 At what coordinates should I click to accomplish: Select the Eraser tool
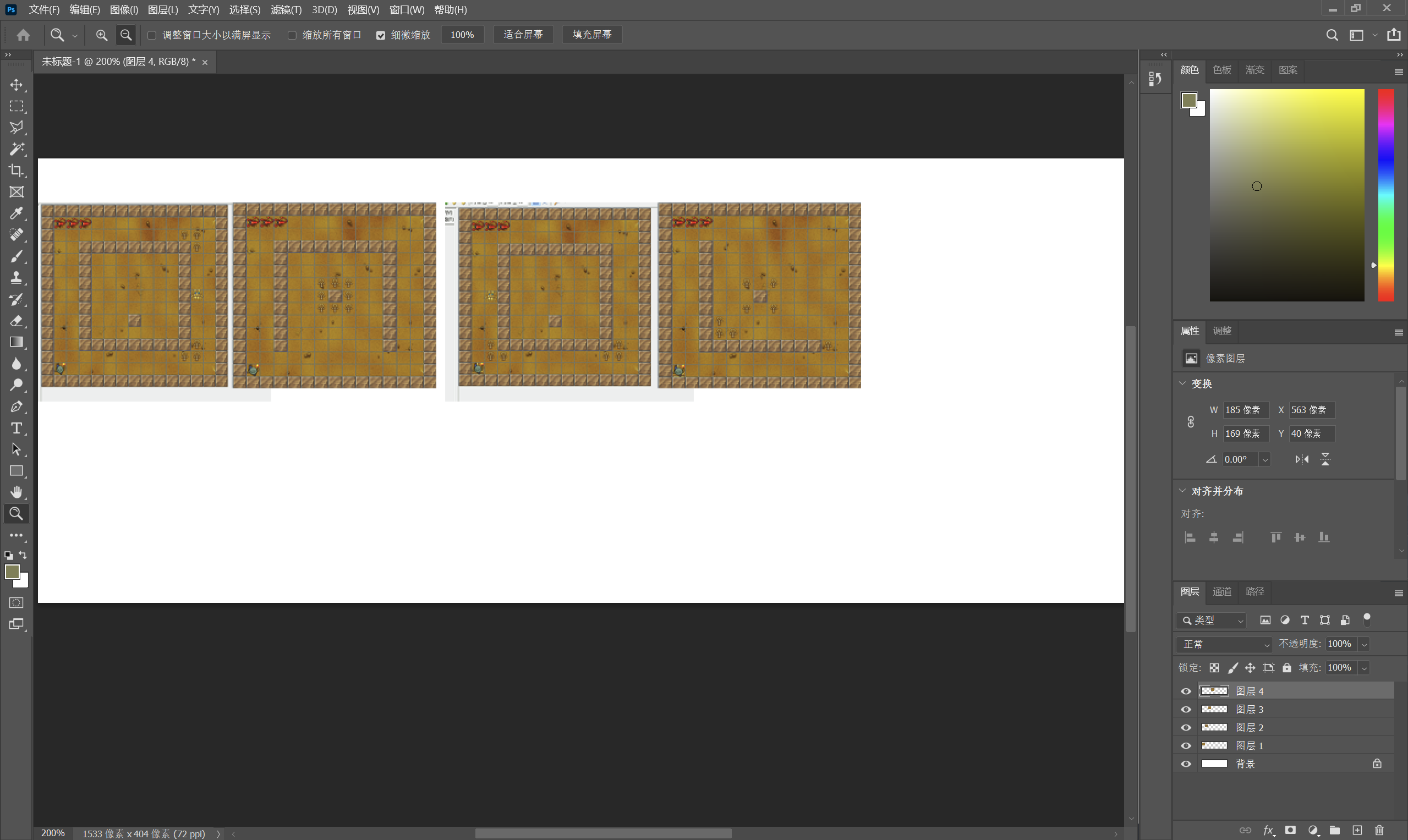point(17,320)
